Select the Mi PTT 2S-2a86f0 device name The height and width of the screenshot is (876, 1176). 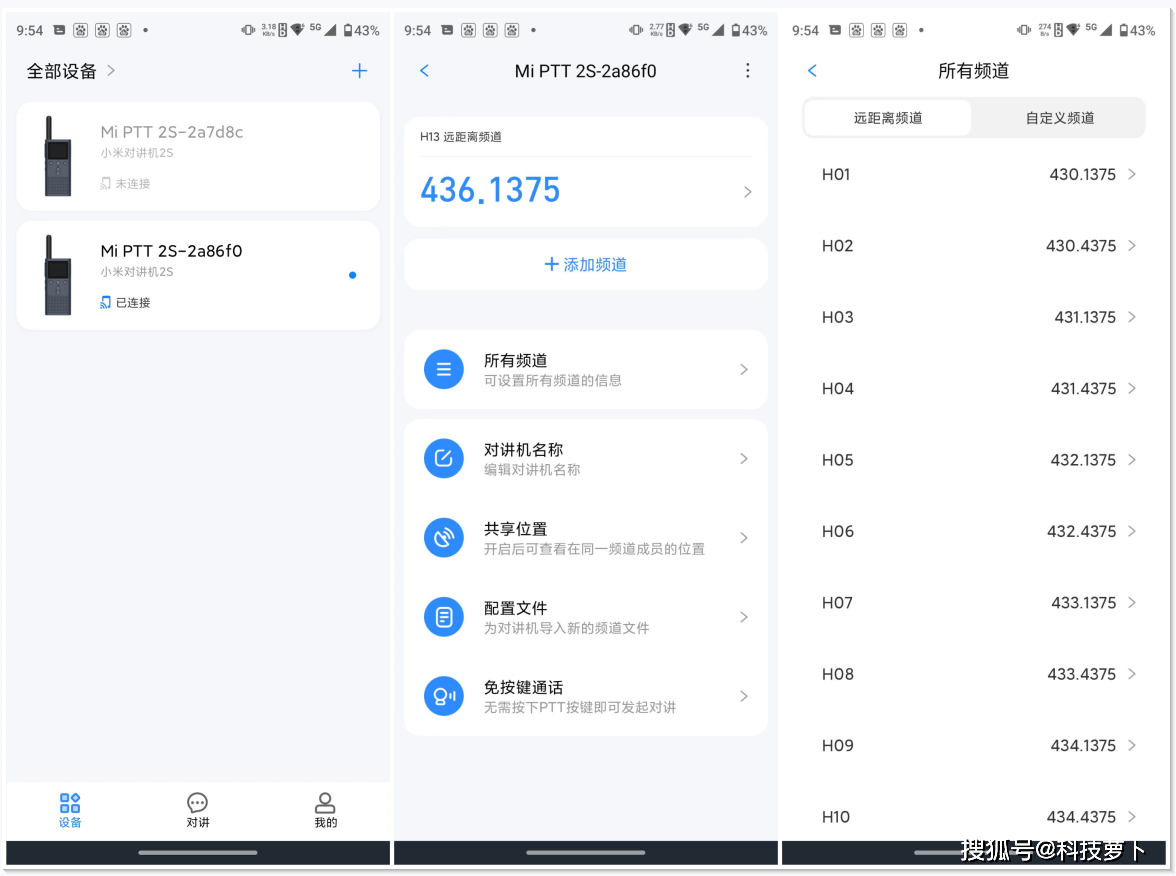point(172,251)
